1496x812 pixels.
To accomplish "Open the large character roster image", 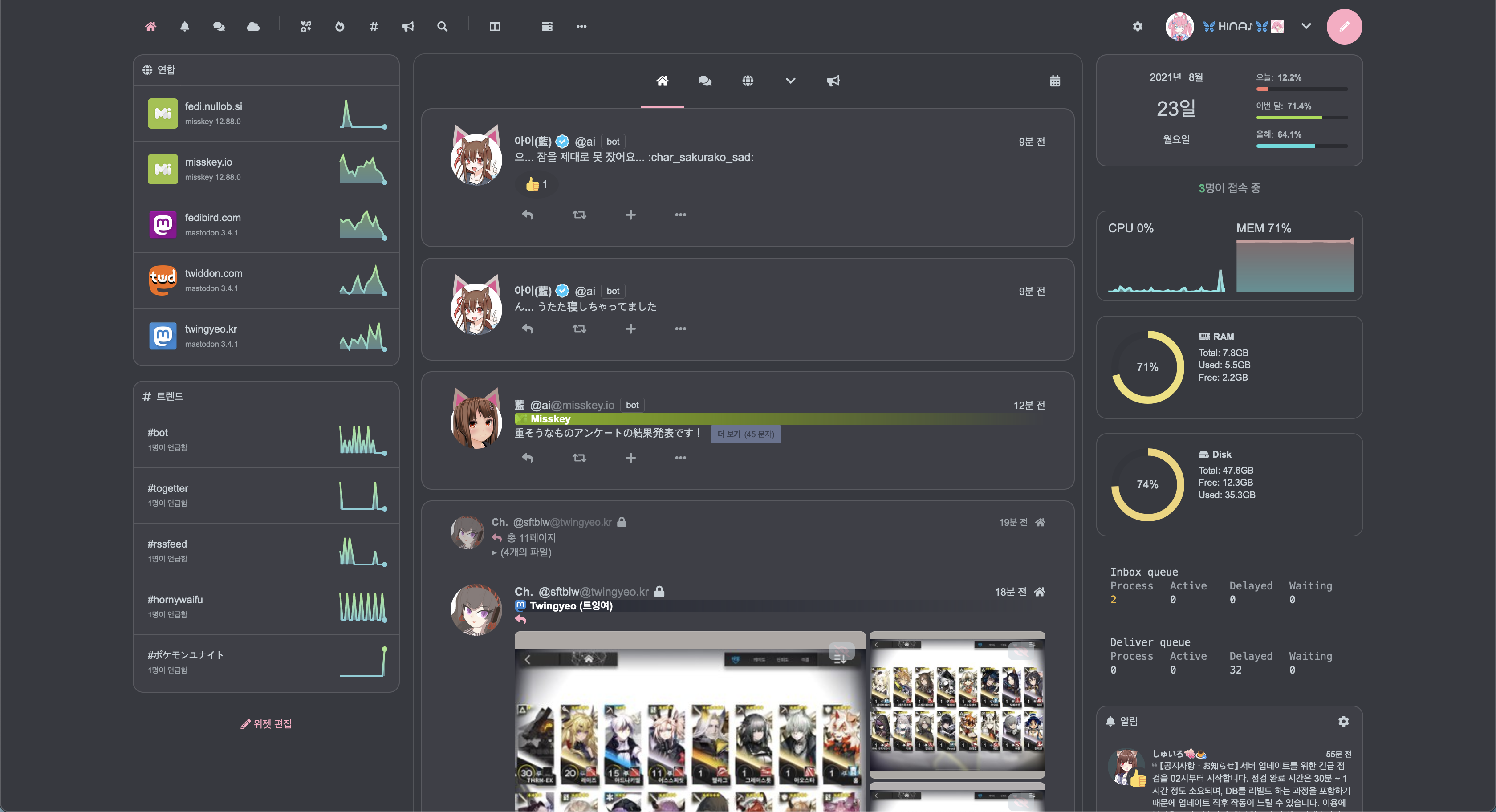I will coord(690,721).
